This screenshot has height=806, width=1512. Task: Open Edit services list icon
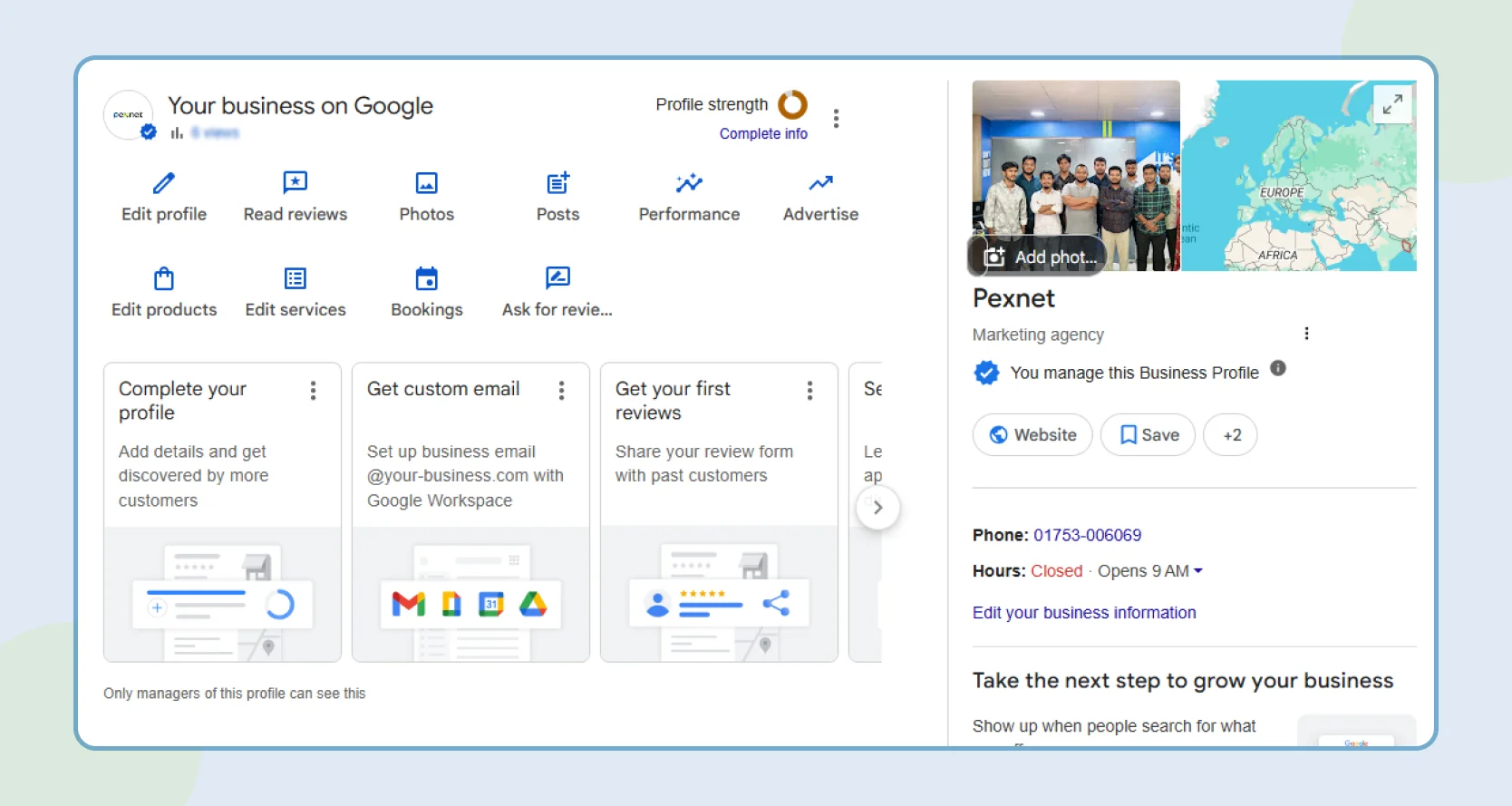296,278
